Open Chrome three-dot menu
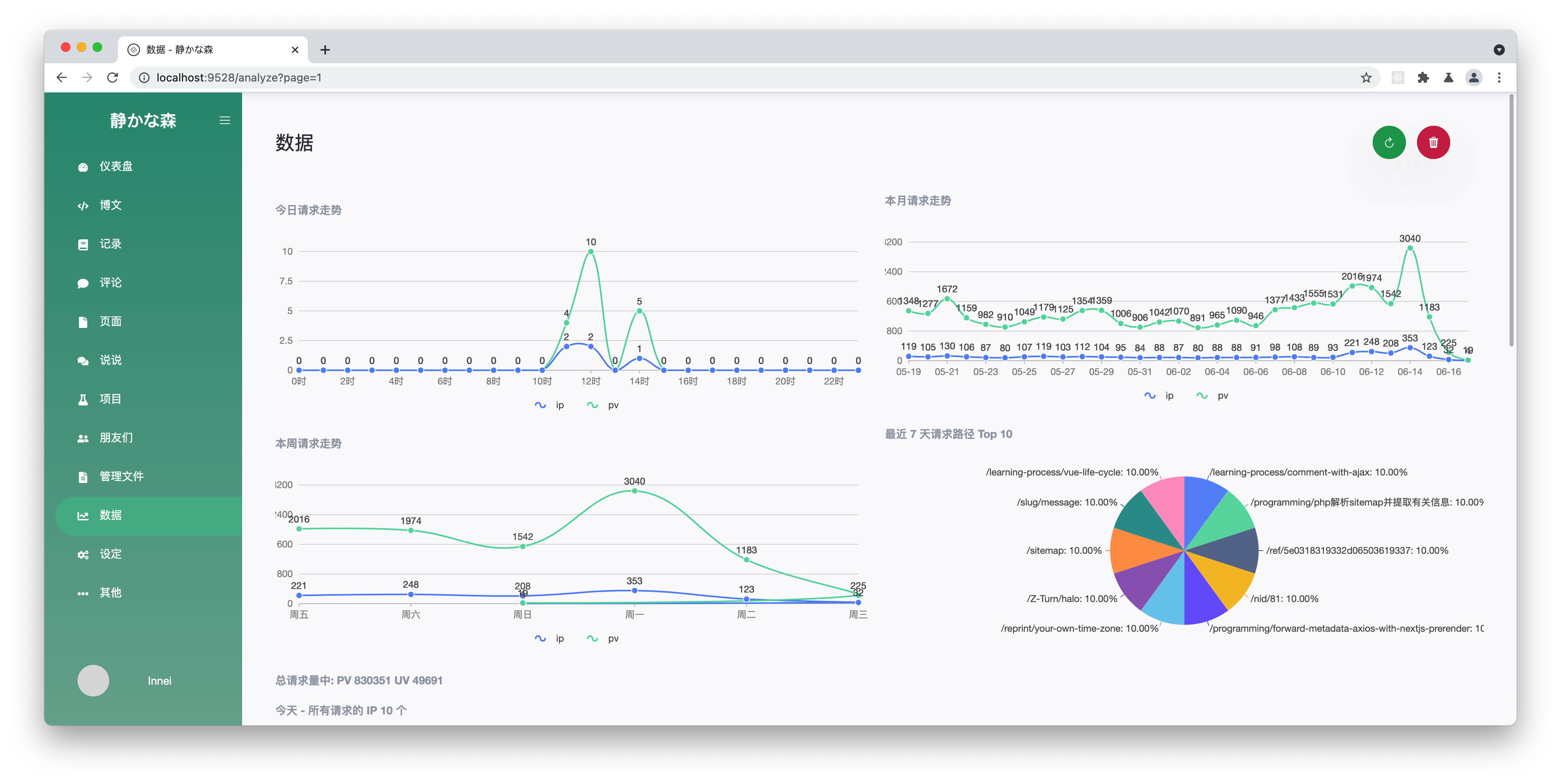Image resolution: width=1561 pixels, height=784 pixels. coord(1499,78)
